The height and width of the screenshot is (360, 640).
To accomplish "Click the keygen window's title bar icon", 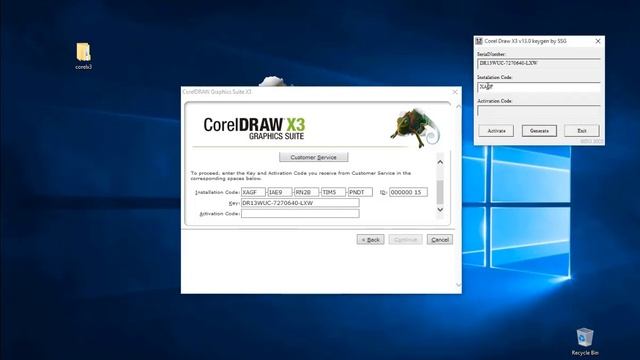I will 479,41.
